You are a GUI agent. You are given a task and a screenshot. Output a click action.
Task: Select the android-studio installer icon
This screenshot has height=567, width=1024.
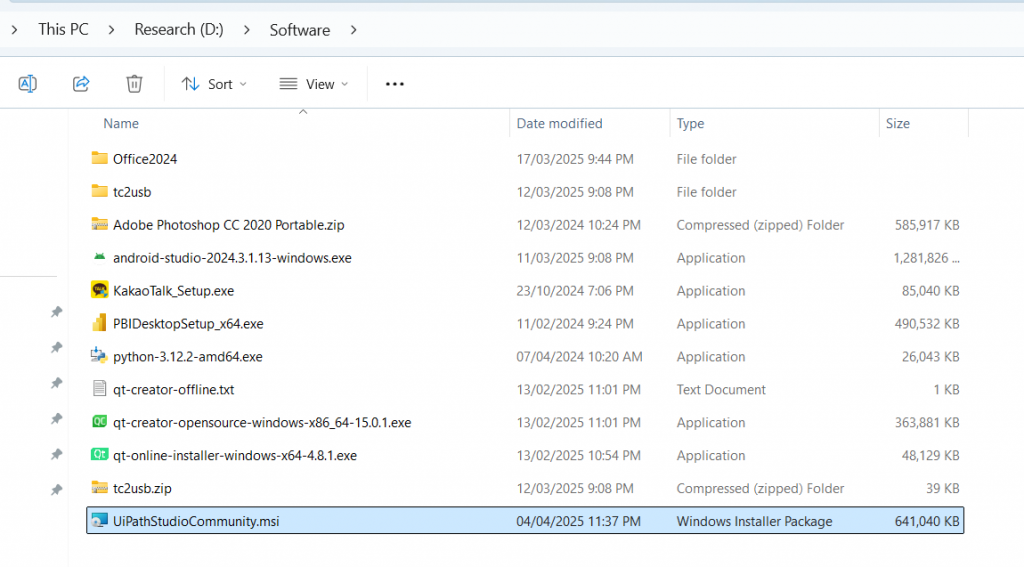[99, 257]
